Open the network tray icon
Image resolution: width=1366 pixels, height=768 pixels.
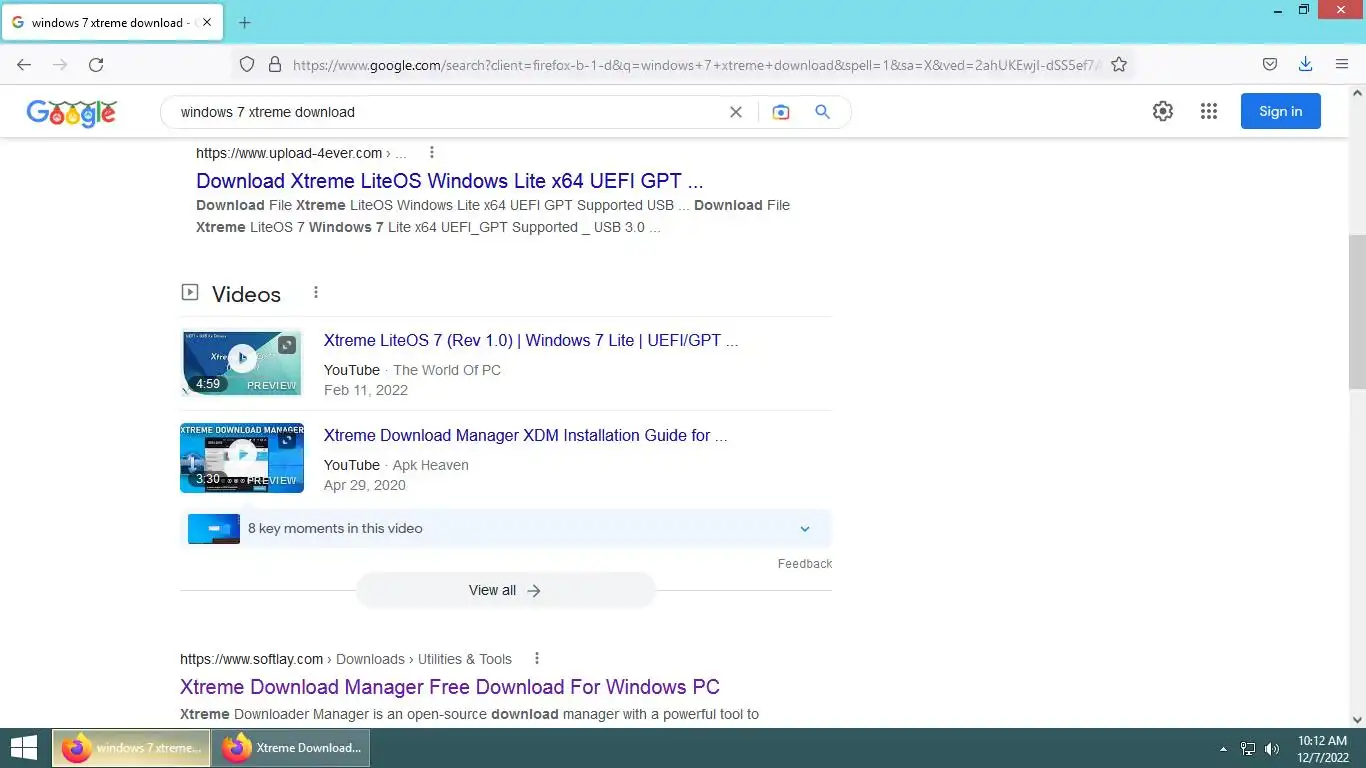tap(1248, 749)
